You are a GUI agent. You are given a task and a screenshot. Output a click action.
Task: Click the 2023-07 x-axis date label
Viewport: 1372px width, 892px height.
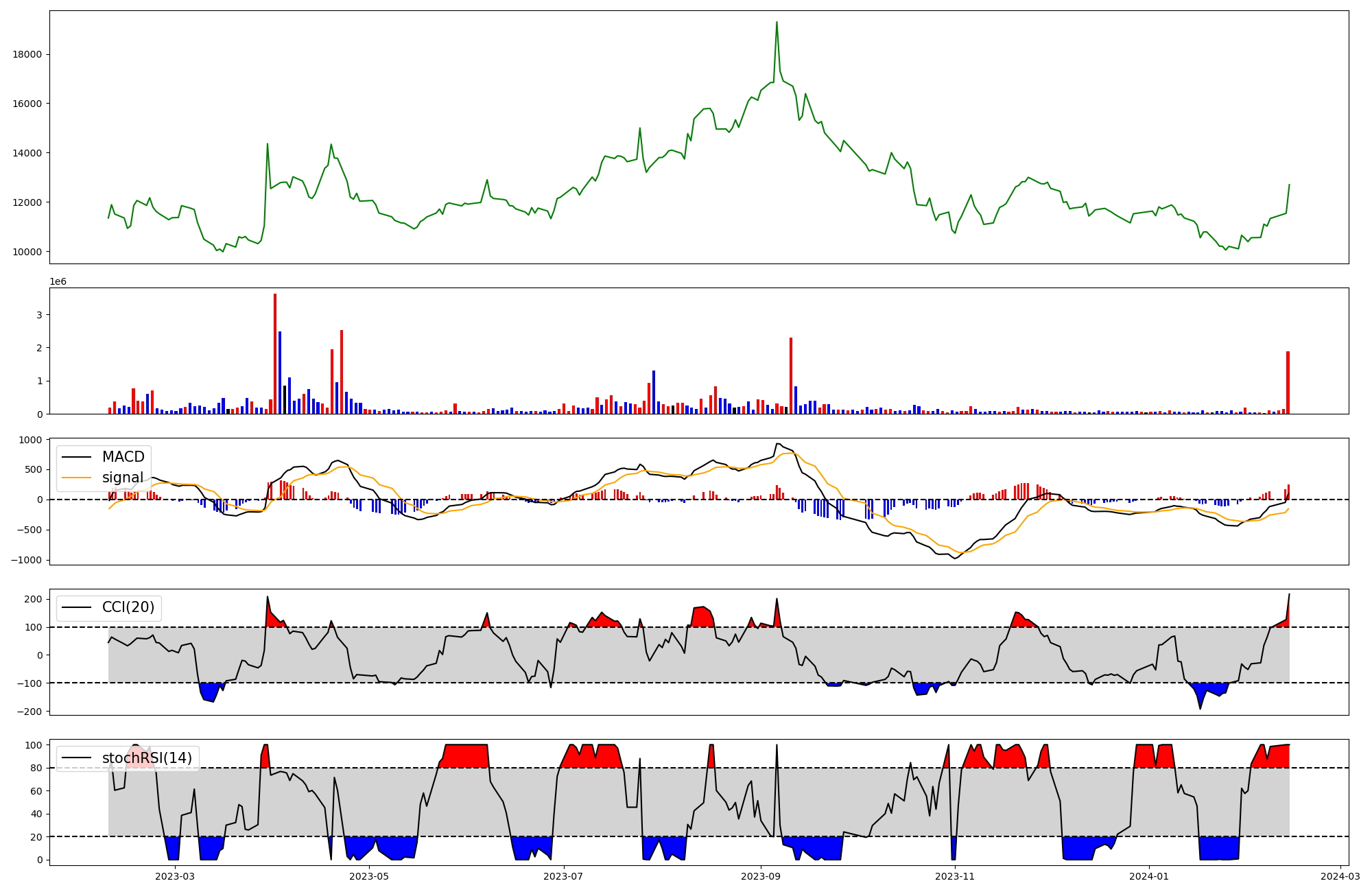564,876
